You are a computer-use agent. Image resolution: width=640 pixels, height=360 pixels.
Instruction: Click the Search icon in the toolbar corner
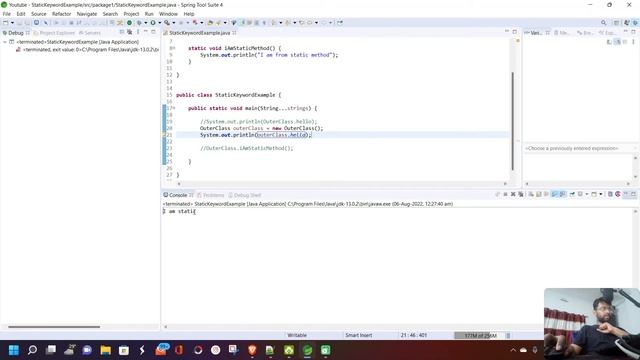coord(604,23)
